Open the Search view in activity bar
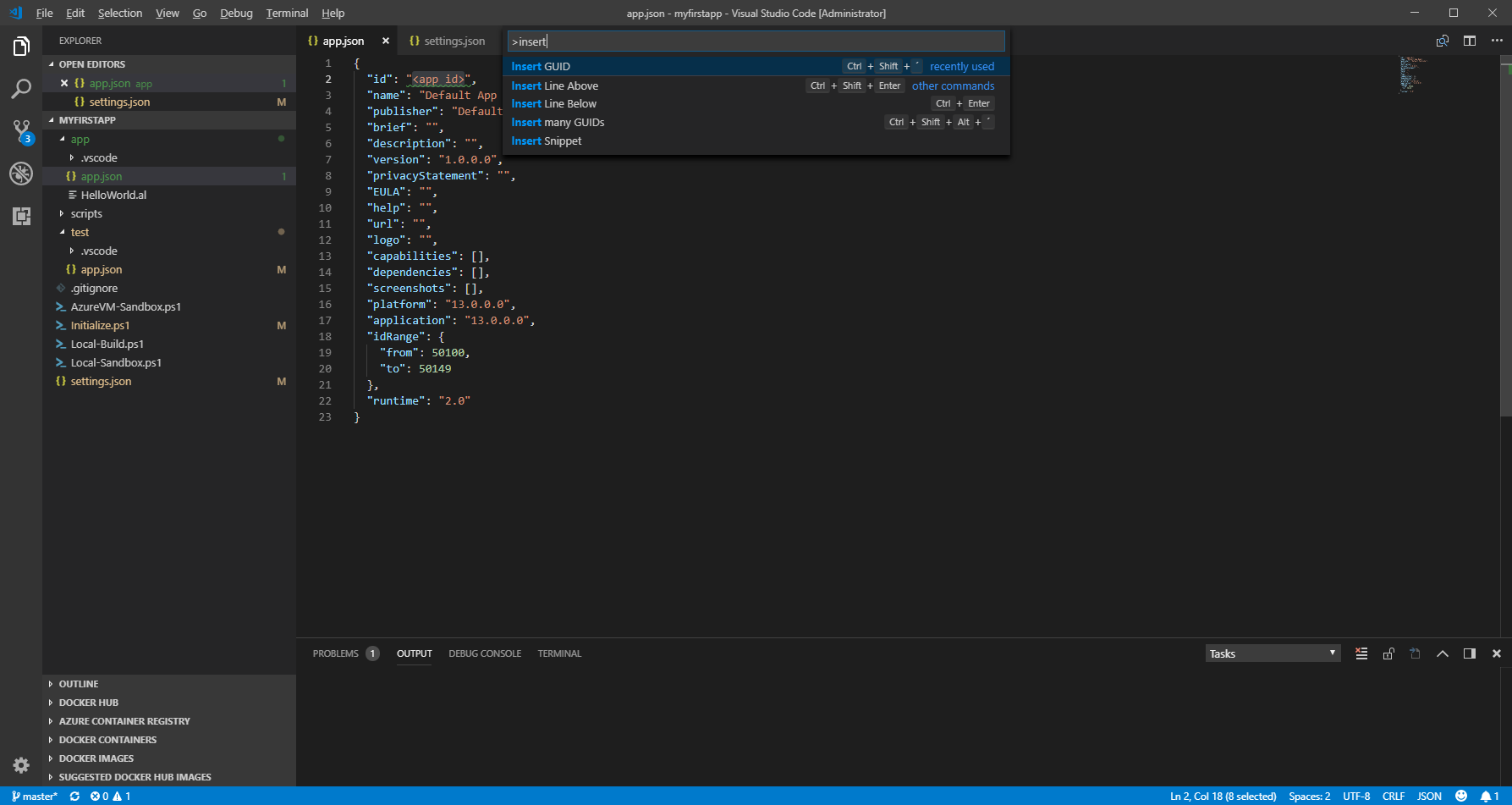 pyautogui.click(x=21, y=89)
